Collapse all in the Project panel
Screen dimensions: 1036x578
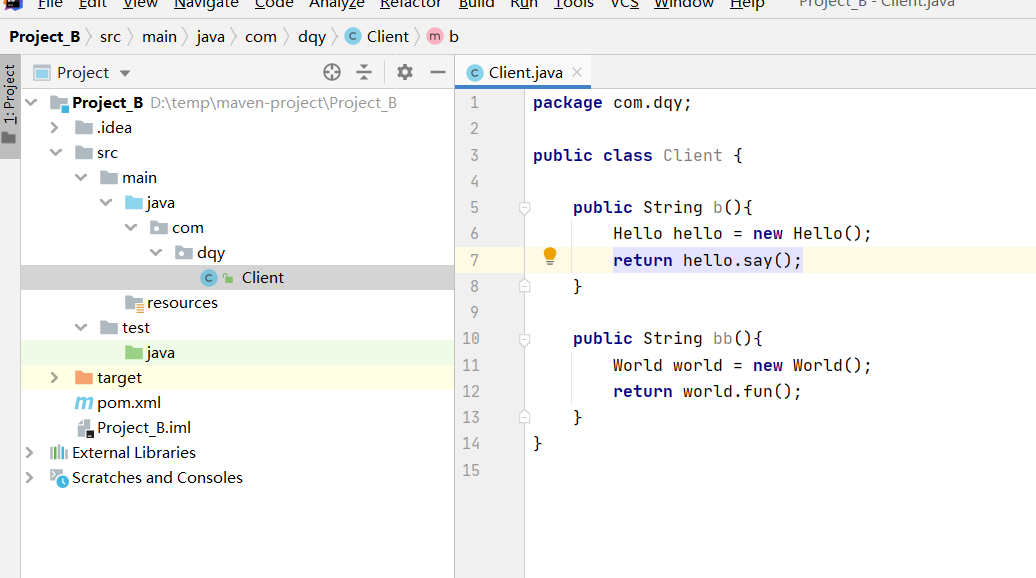(x=364, y=72)
